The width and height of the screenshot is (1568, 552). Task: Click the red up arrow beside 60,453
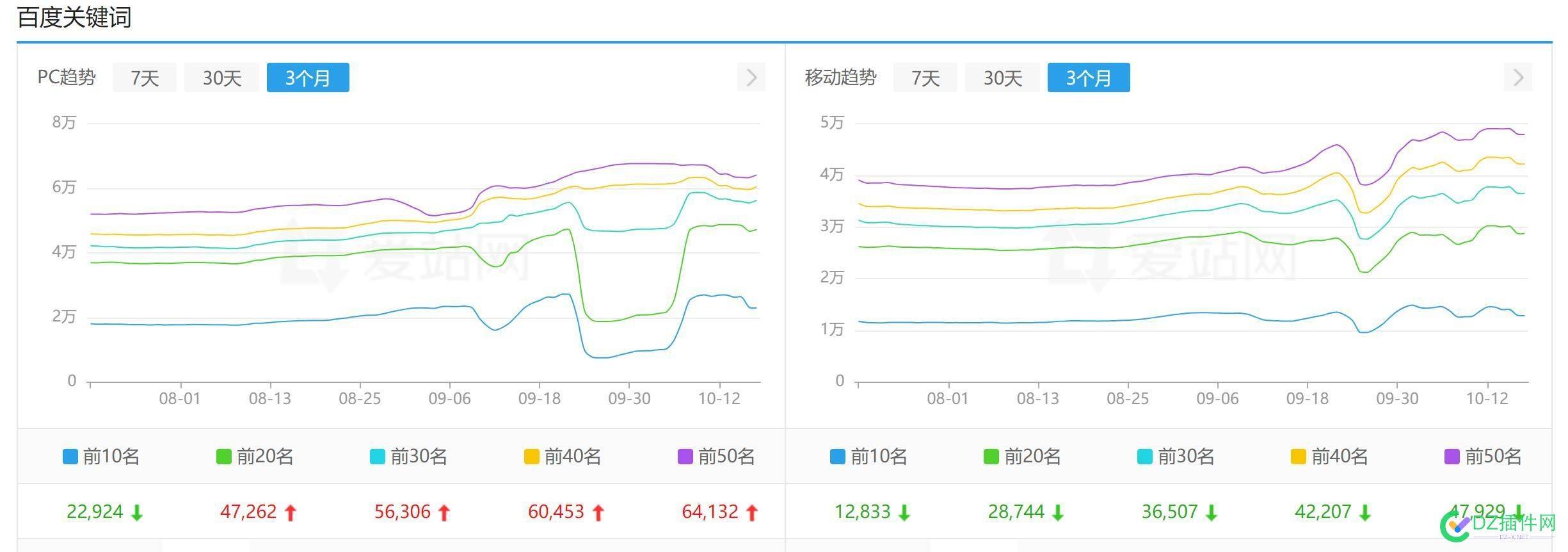[598, 512]
